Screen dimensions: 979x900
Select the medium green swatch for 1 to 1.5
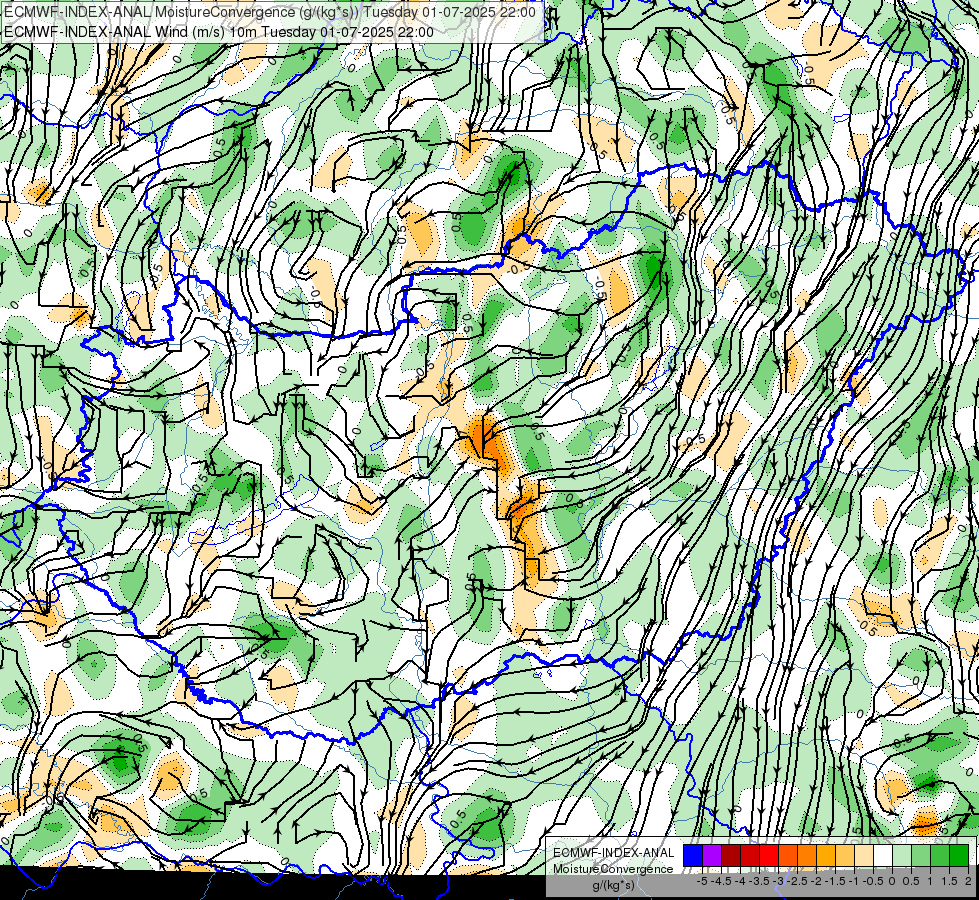click(940, 855)
